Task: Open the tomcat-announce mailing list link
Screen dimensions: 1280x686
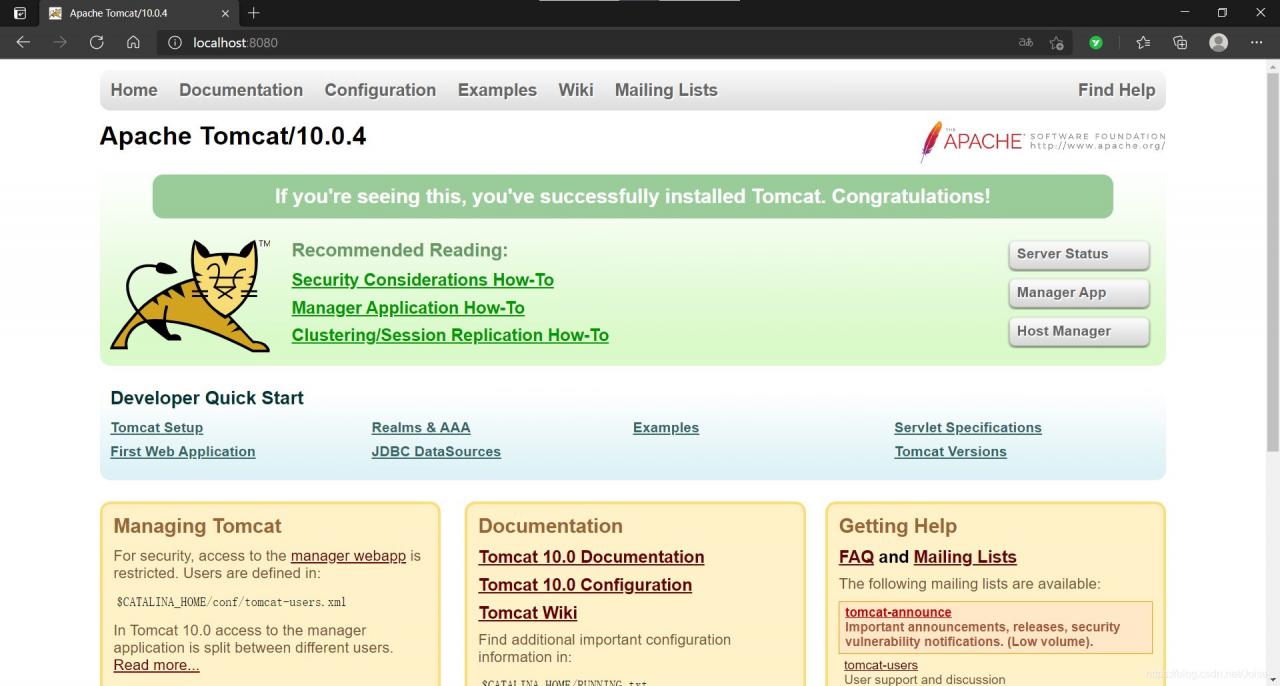Action: [x=898, y=612]
